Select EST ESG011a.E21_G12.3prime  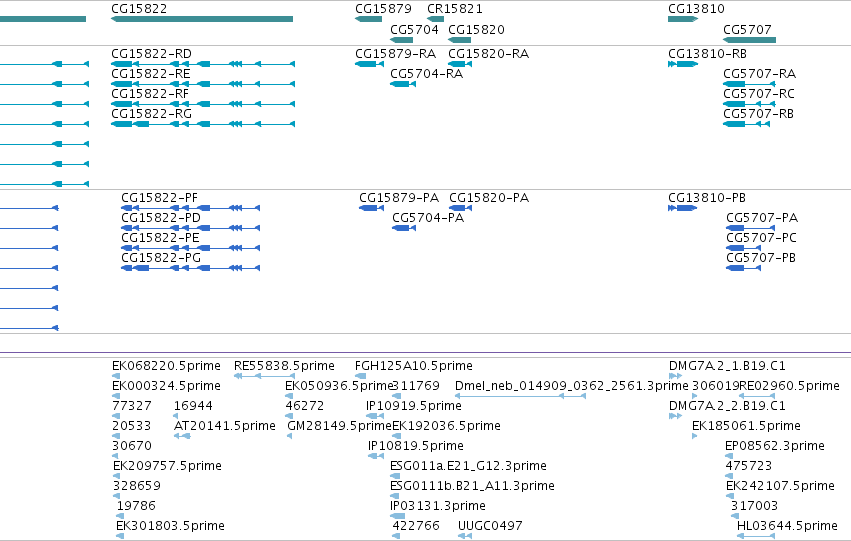click(x=395, y=476)
